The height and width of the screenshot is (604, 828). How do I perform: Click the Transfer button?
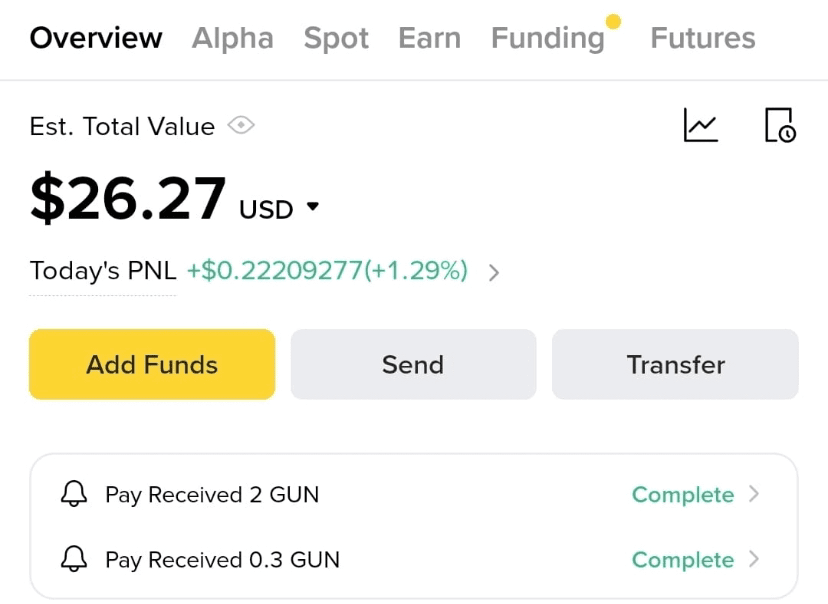(x=675, y=365)
